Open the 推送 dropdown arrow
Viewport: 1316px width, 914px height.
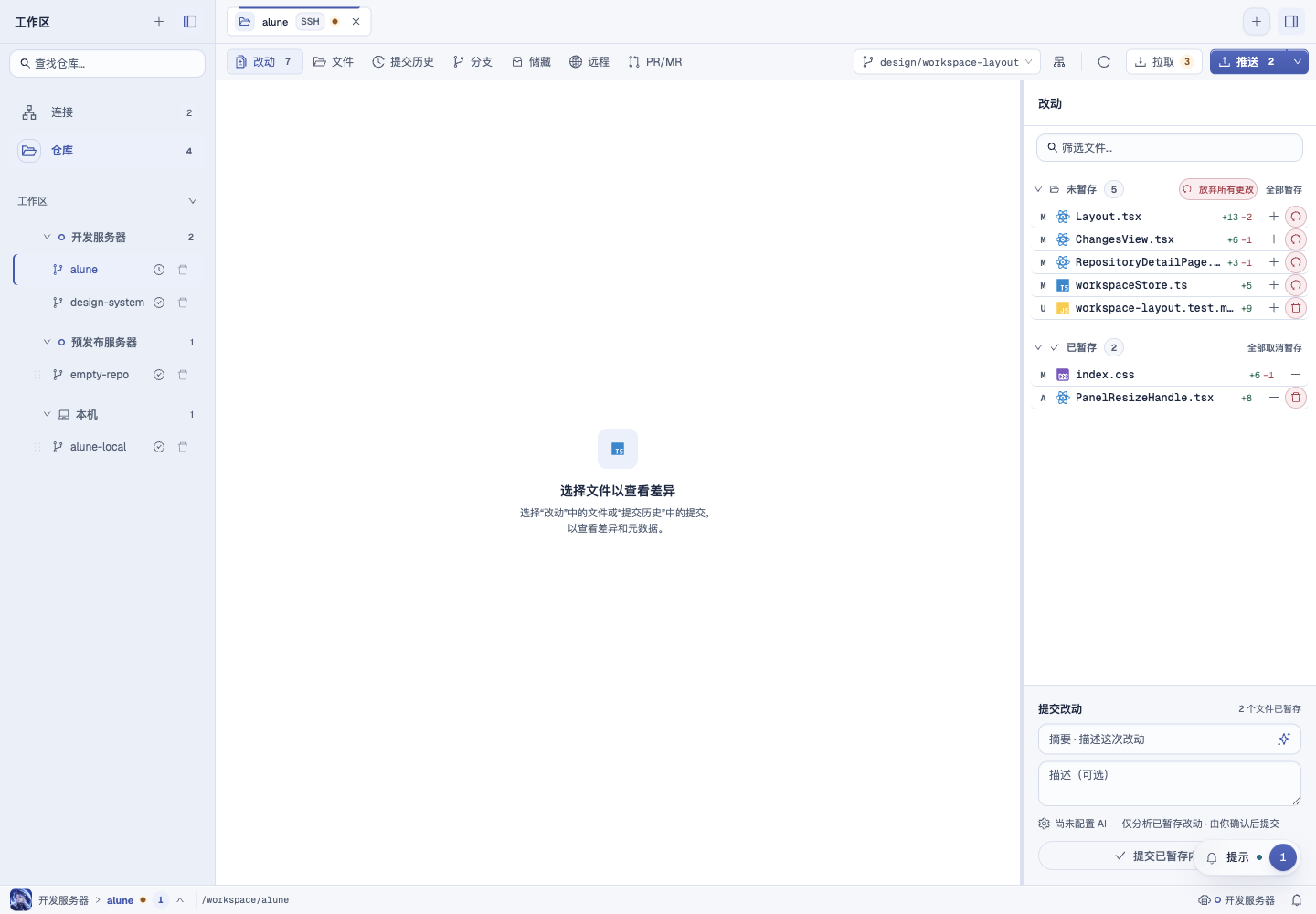(x=1298, y=62)
